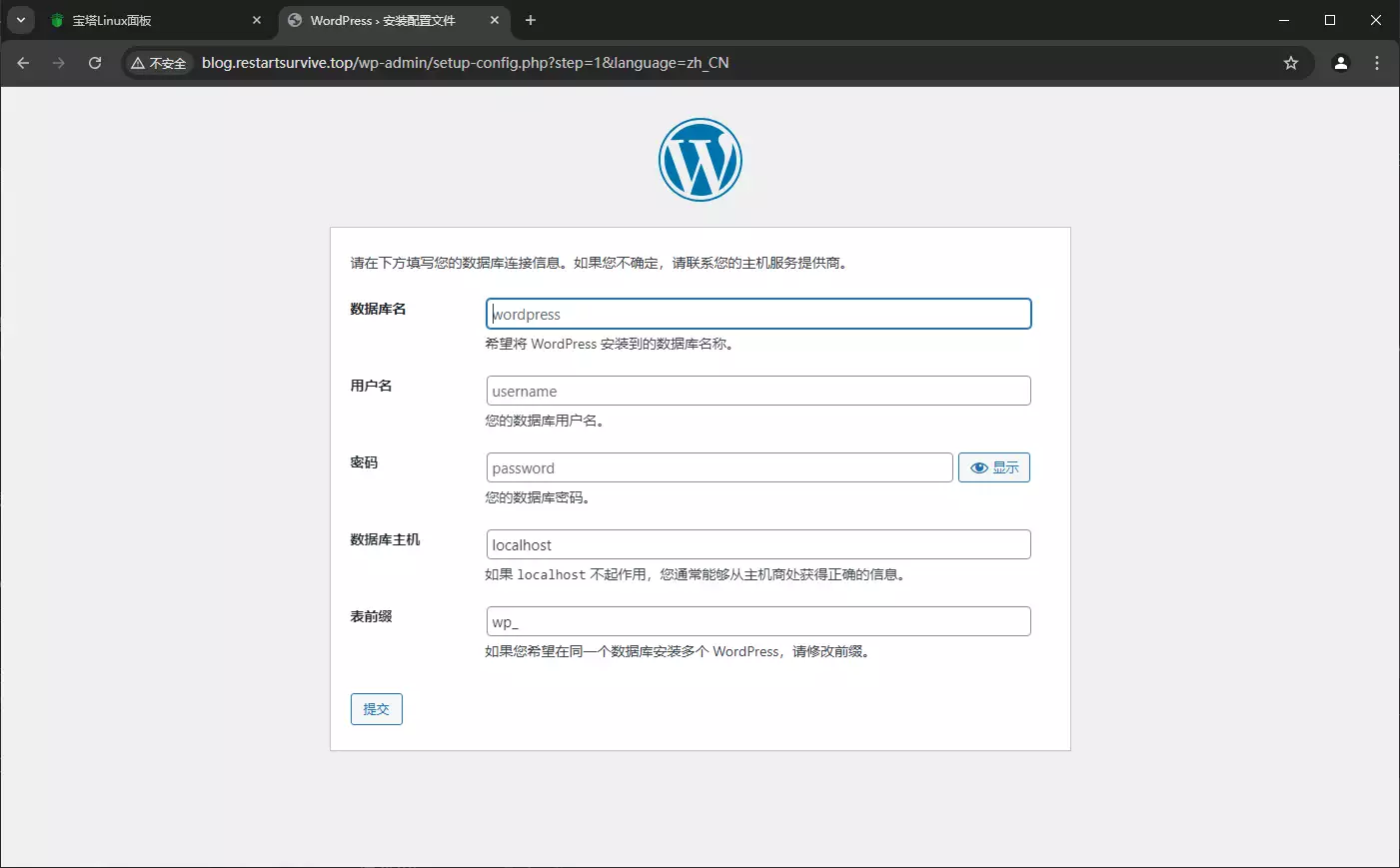Click the 用户名 username field

pyautogui.click(x=758, y=391)
